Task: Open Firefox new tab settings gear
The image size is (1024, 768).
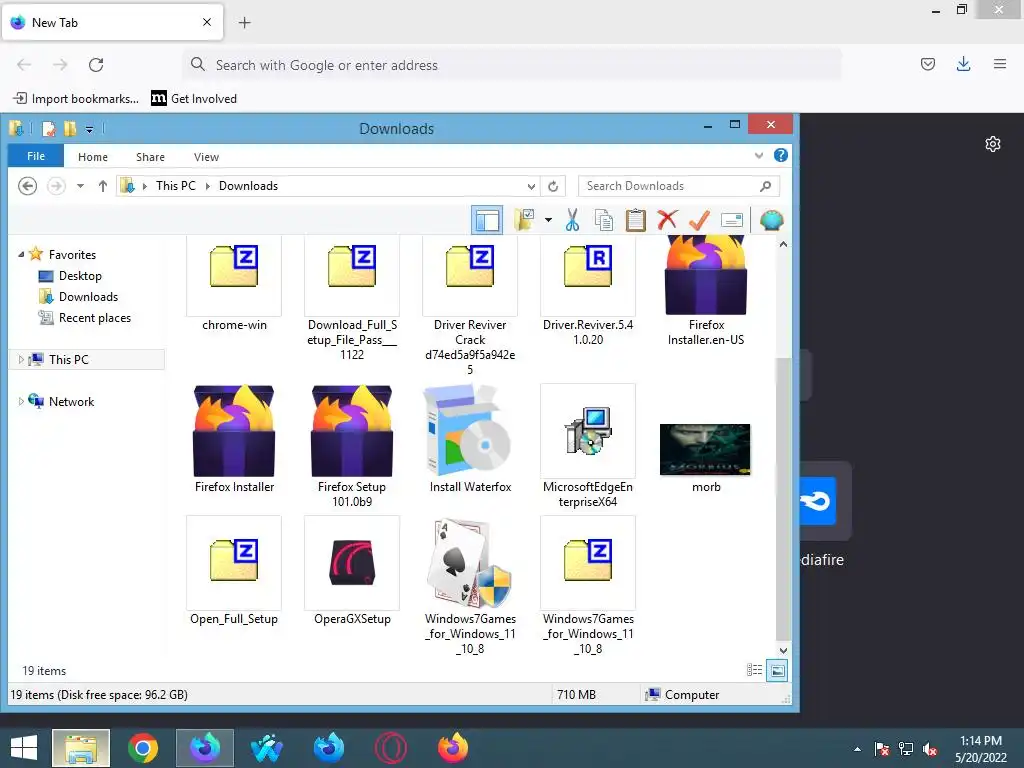Action: (x=993, y=144)
